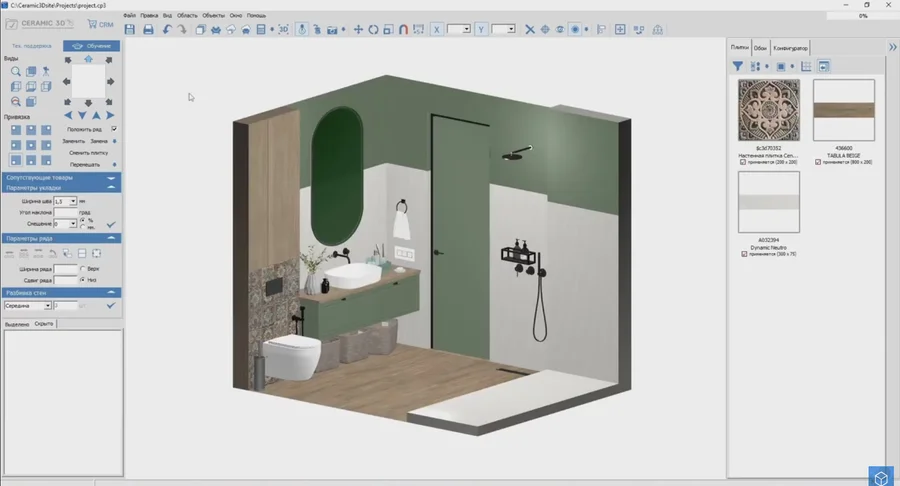Click the magnifier zoom icon under Виды
Screen dimensions: 900x486
(x=16, y=72)
